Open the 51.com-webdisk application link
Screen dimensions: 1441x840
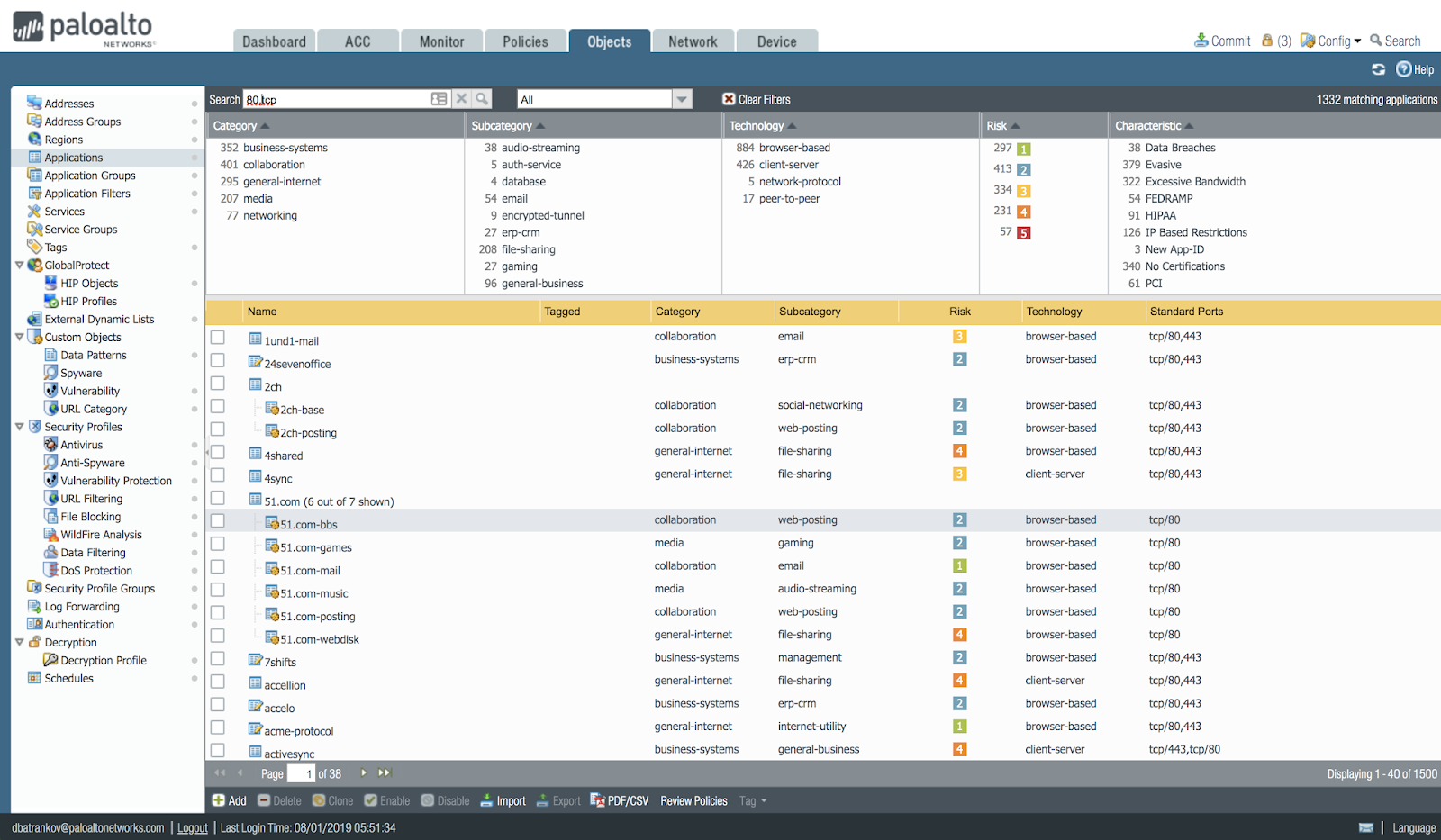pyautogui.click(x=319, y=639)
